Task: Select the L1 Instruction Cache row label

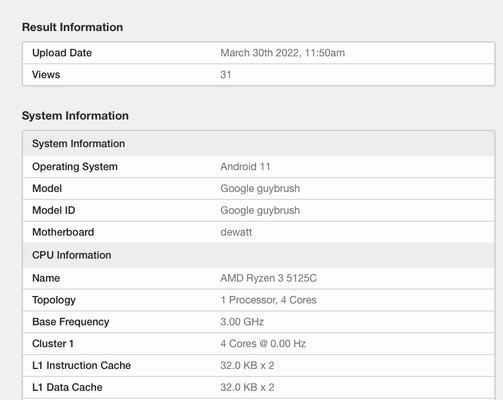Action: [82, 365]
